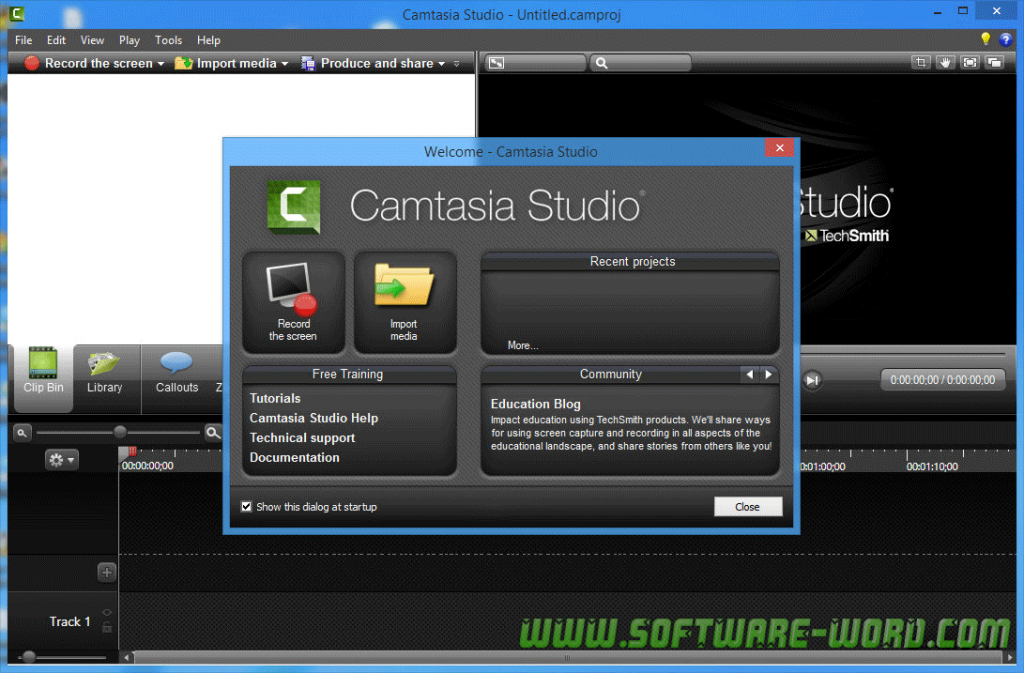This screenshot has height=673, width=1024.
Task: Click the zoom-in magnifier beside the timeline slider
Action: [213, 432]
